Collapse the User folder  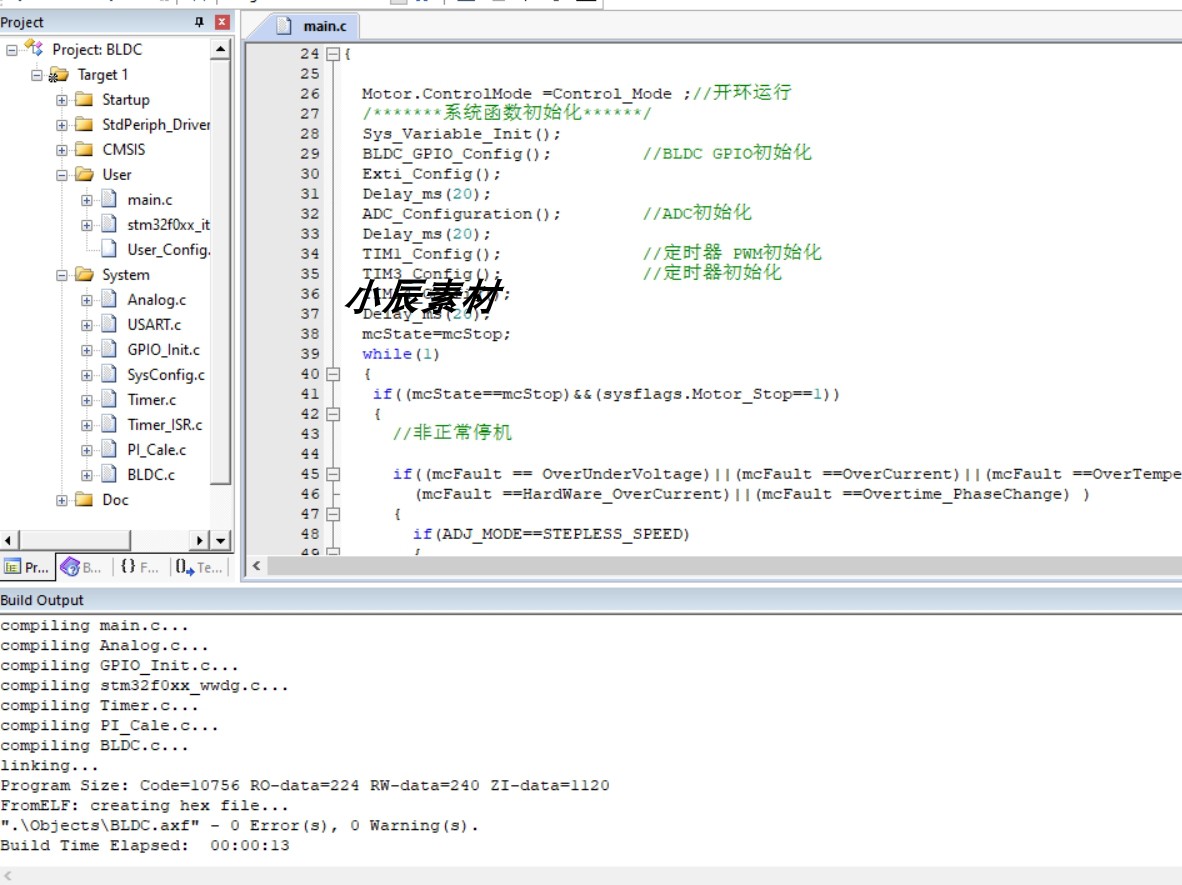pyautogui.click(x=62, y=175)
